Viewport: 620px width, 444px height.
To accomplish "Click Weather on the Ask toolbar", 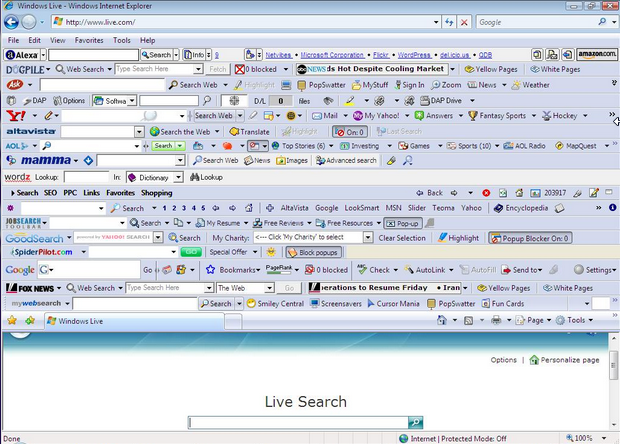I will pos(531,85).
